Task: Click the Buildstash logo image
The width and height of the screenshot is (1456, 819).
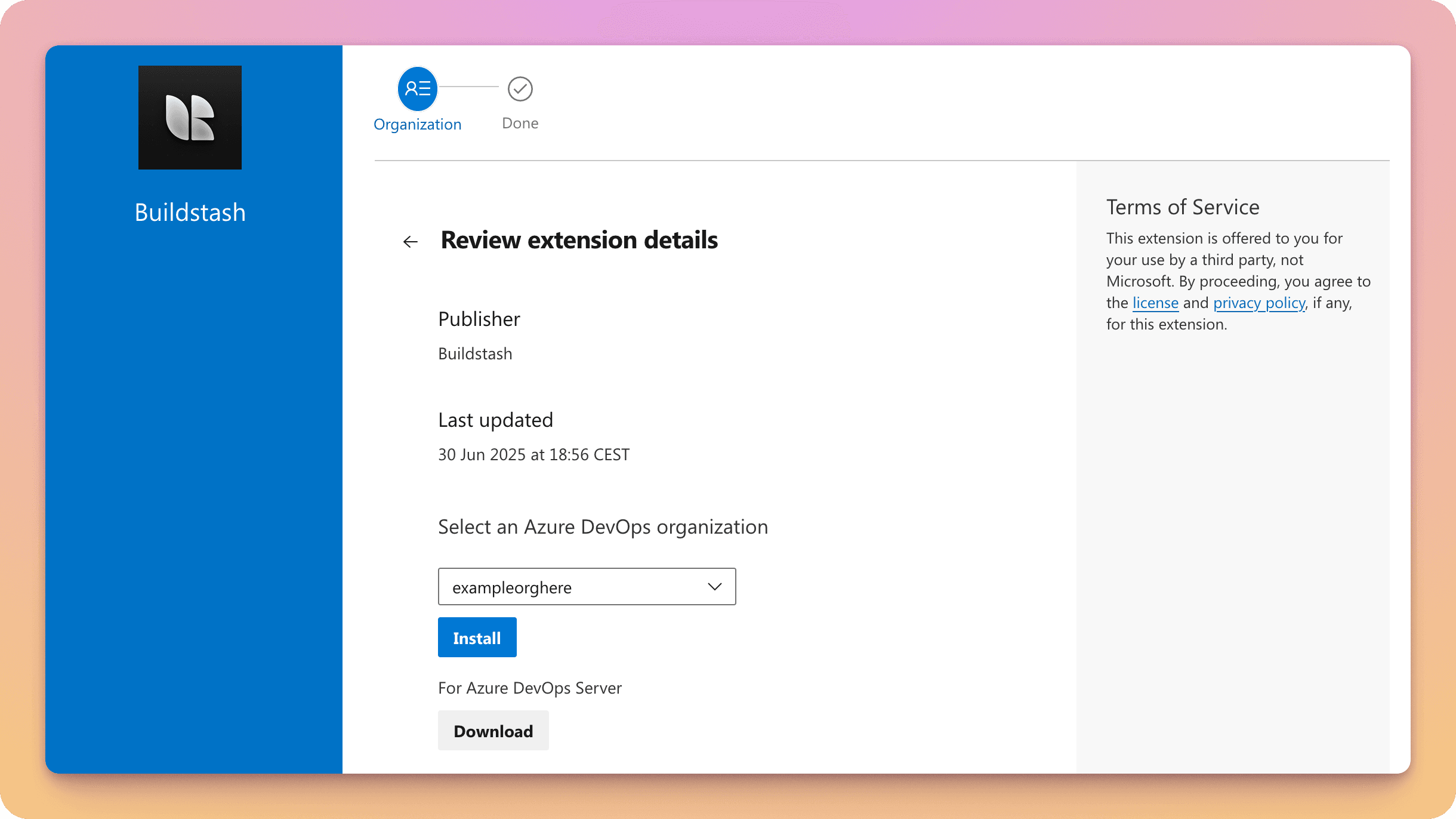Action: pyautogui.click(x=190, y=118)
